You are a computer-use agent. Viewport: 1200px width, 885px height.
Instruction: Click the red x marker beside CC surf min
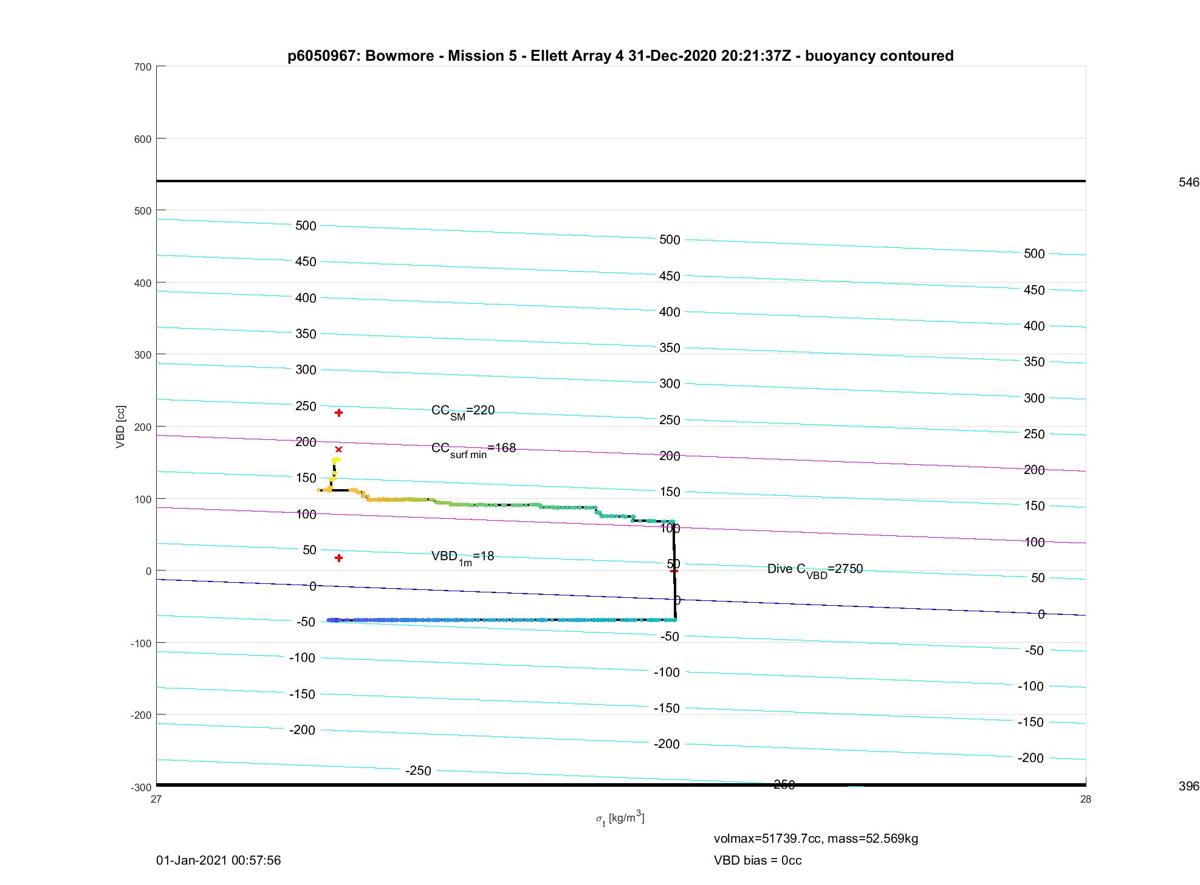point(339,449)
